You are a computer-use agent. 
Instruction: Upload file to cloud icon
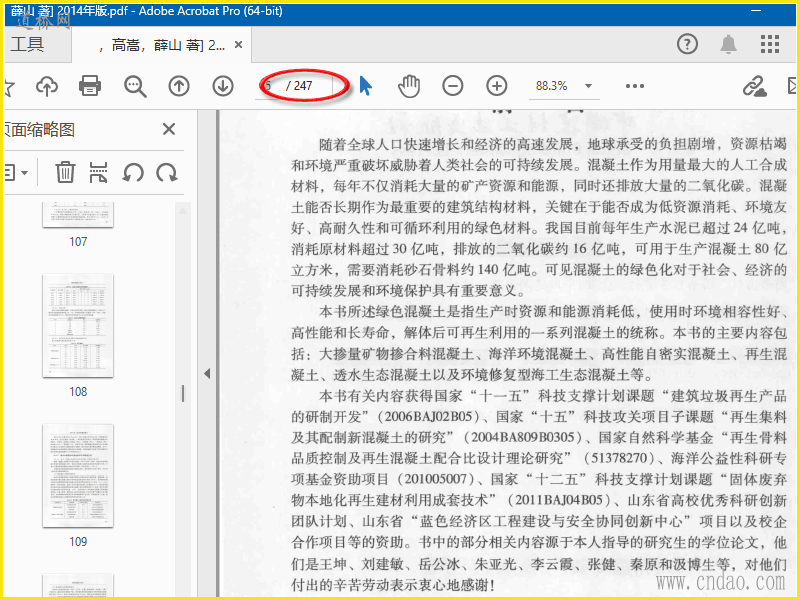pyautogui.click(x=47, y=86)
